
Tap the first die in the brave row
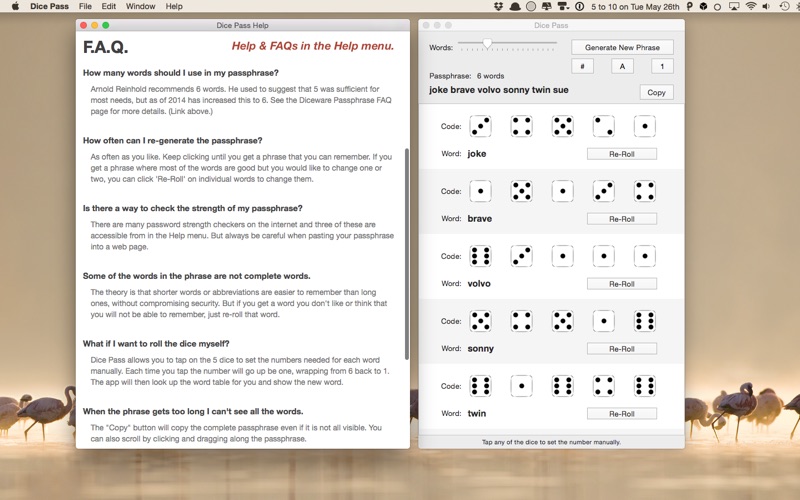pos(480,191)
